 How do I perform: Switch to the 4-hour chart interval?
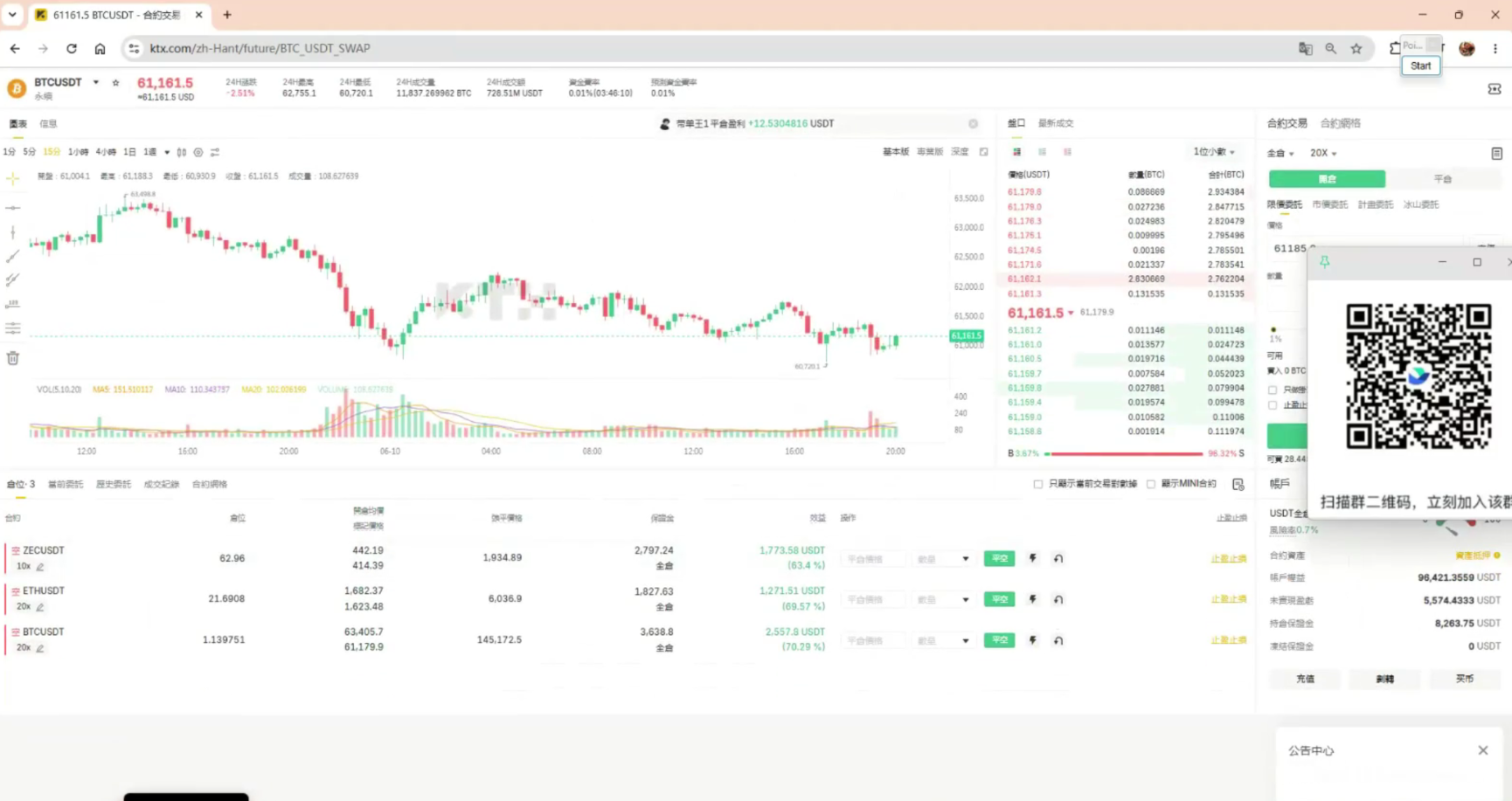[106, 152]
